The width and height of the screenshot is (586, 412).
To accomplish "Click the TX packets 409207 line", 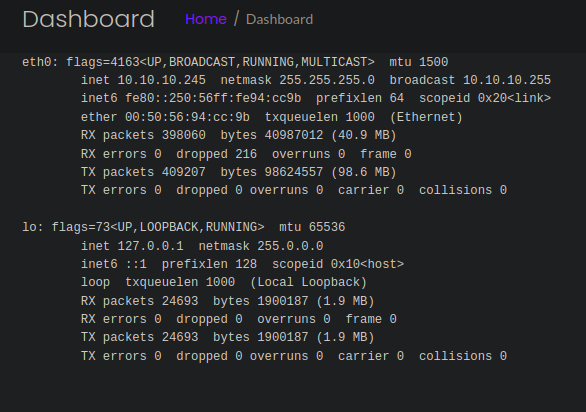I will 238,172.
